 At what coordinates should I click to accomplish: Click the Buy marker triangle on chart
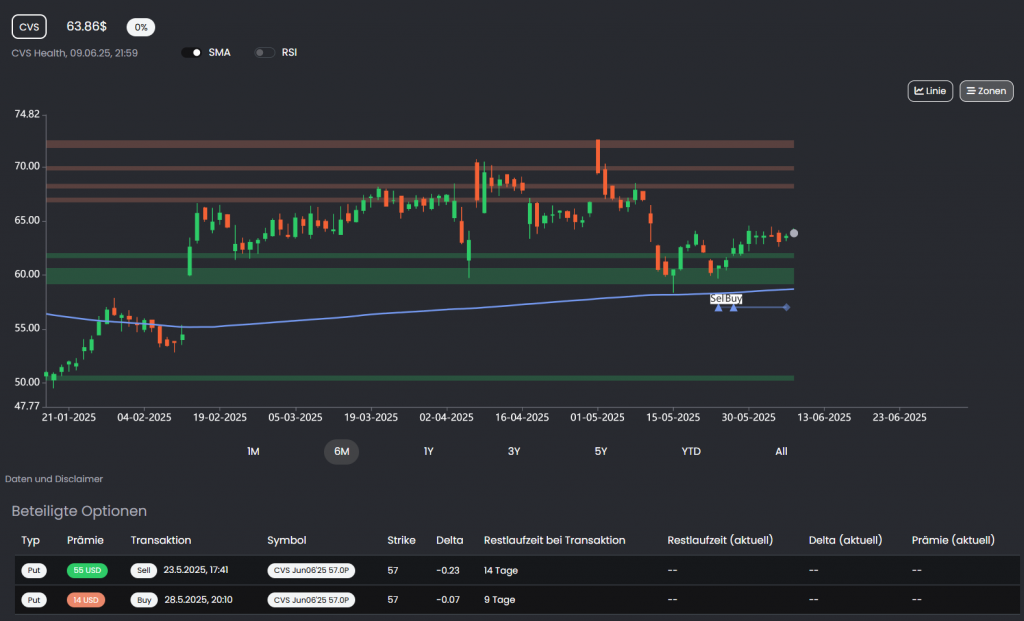733,308
